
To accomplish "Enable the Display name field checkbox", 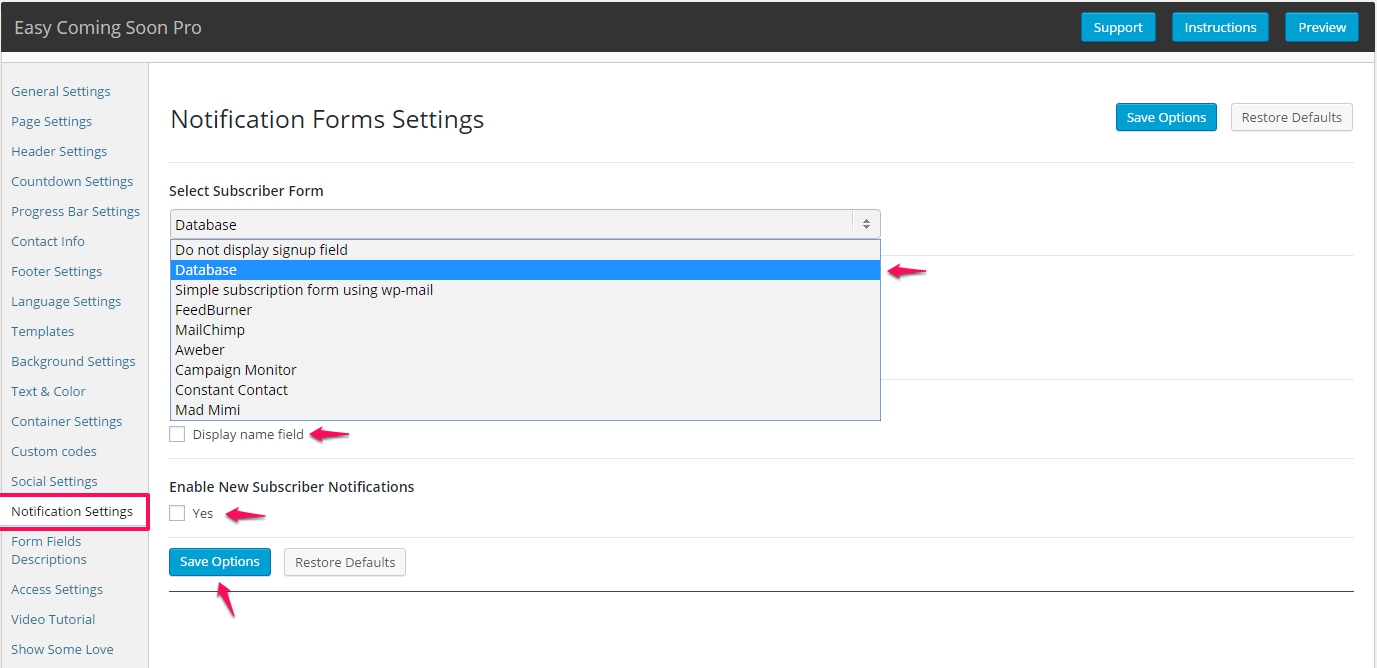I will pos(177,434).
